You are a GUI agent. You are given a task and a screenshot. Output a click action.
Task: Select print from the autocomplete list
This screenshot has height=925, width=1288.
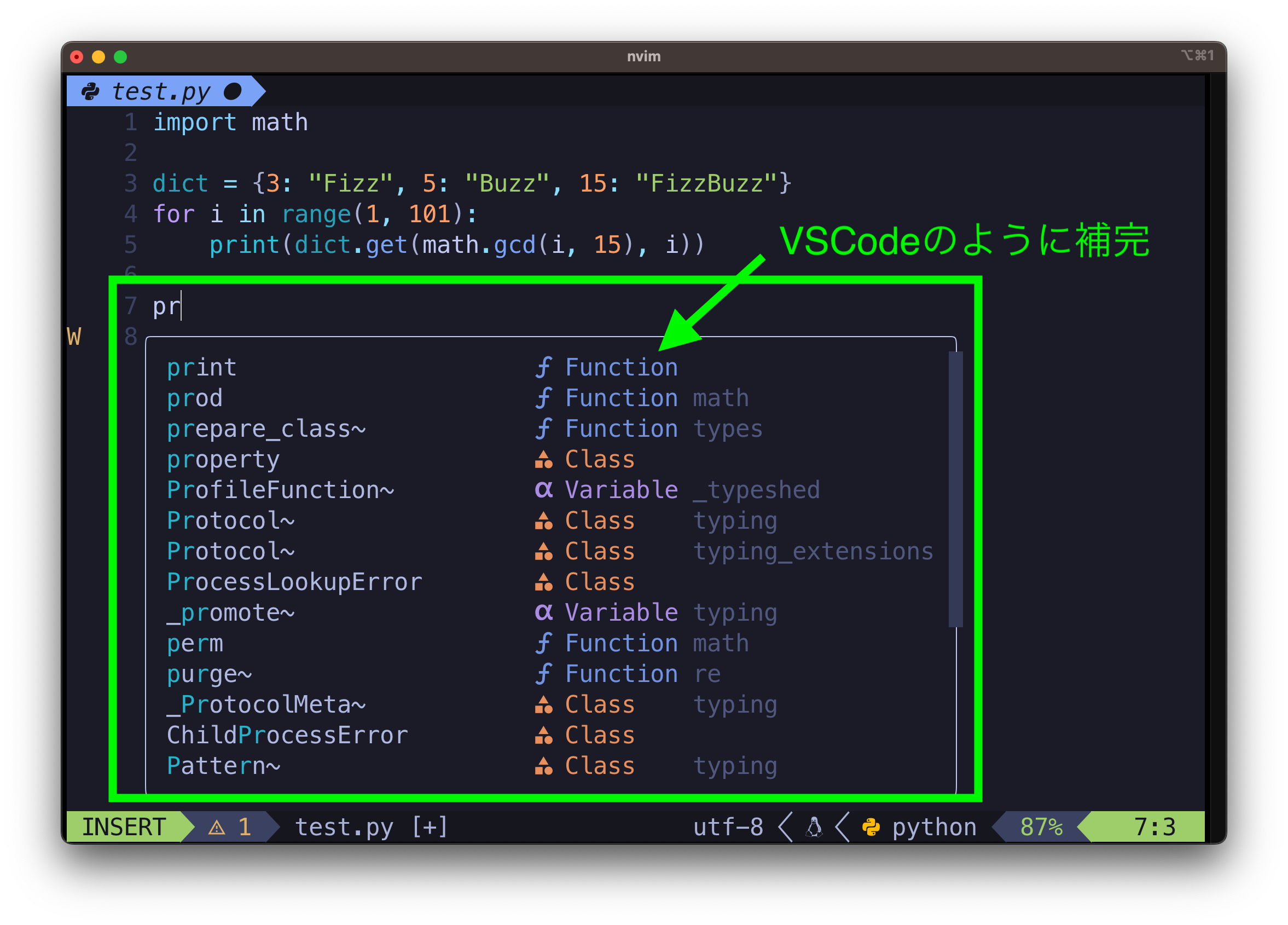point(201,368)
